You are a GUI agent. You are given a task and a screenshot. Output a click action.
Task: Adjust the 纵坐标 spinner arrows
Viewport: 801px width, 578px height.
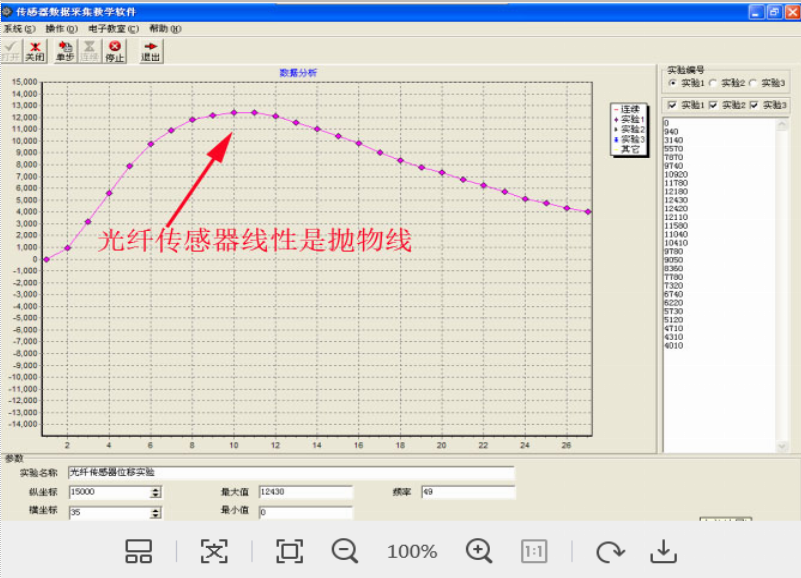156,492
